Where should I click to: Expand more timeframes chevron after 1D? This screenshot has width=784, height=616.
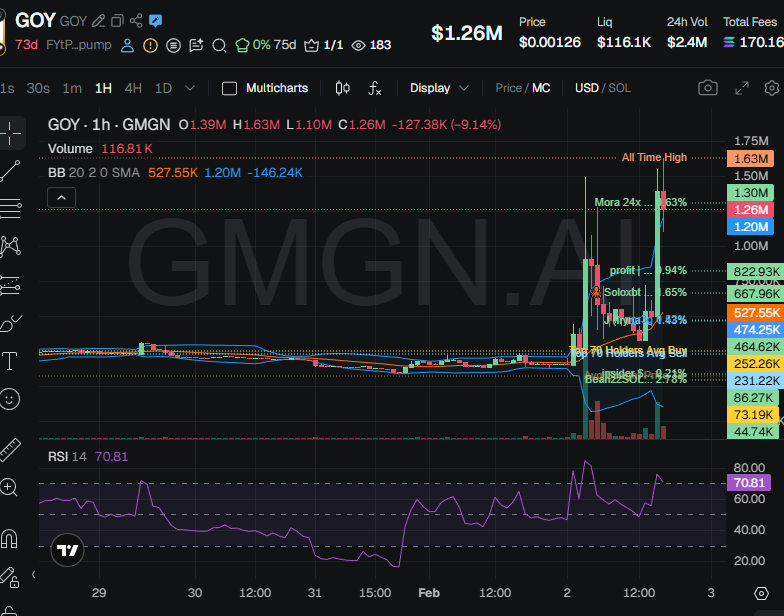190,88
